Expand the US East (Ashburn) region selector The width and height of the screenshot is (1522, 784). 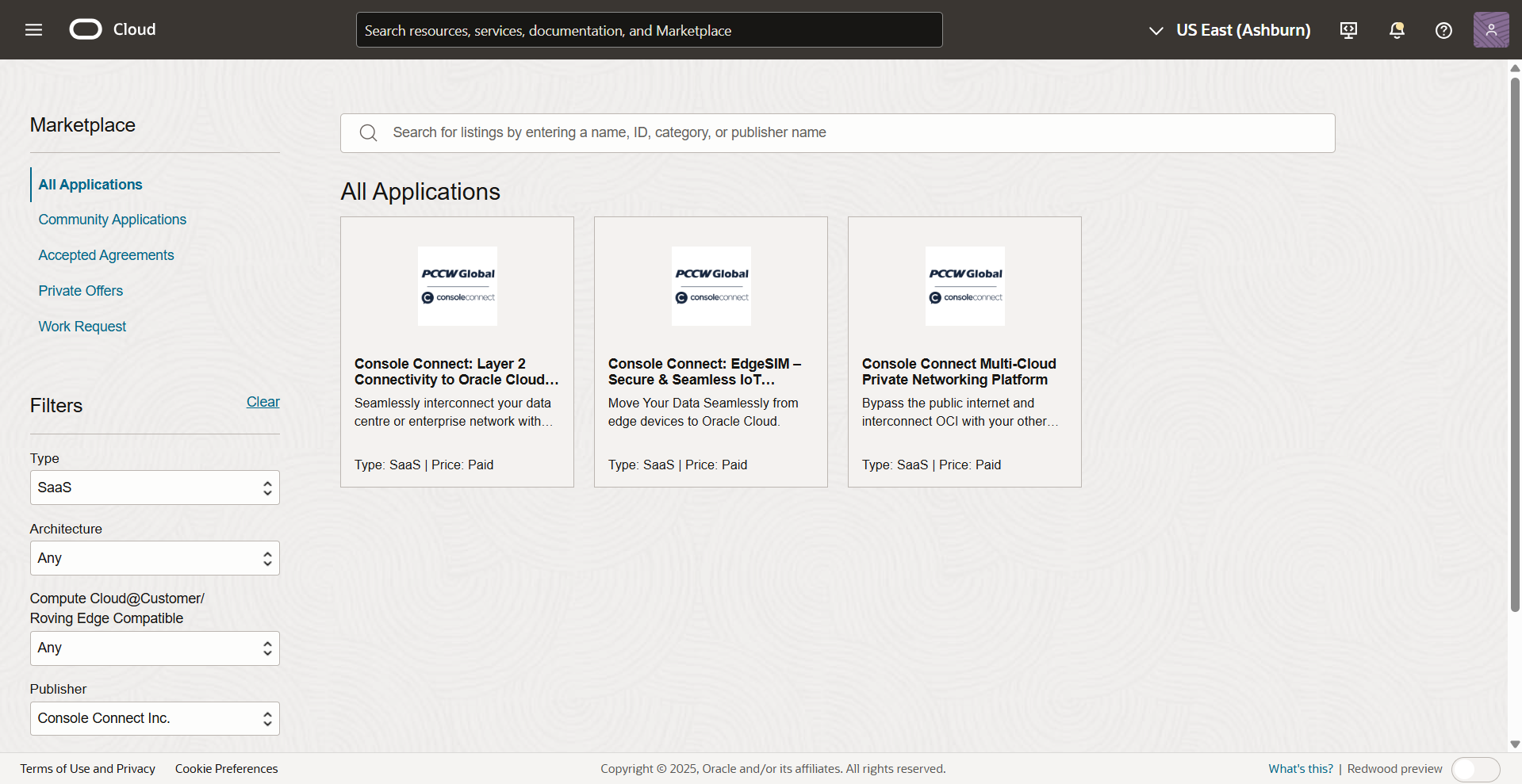pyautogui.click(x=1229, y=30)
